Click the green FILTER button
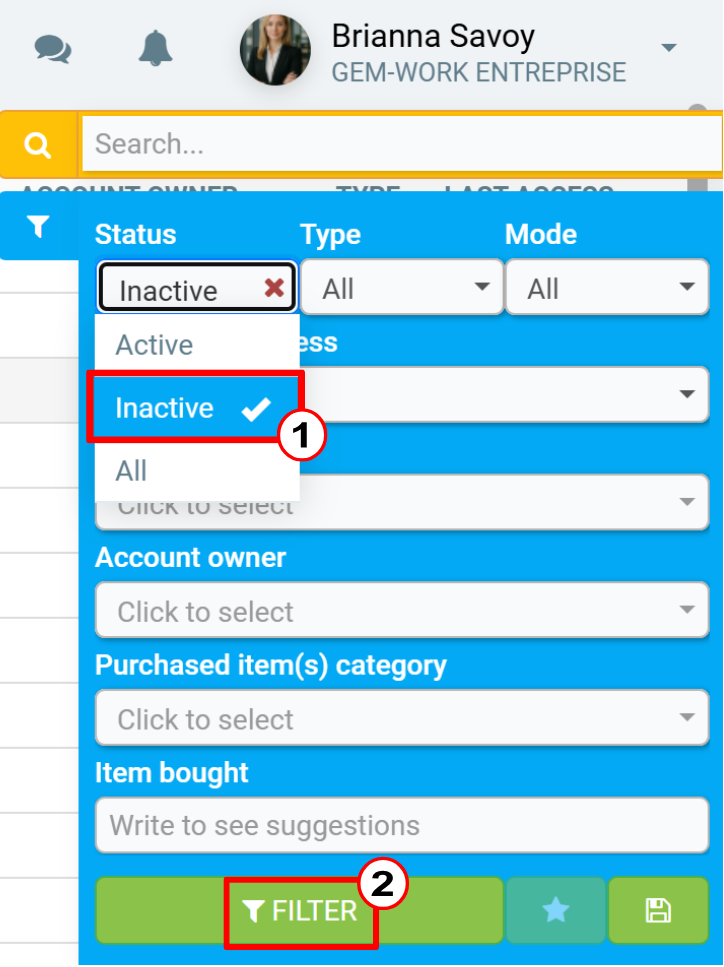The image size is (724, 967). [x=300, y=910]
